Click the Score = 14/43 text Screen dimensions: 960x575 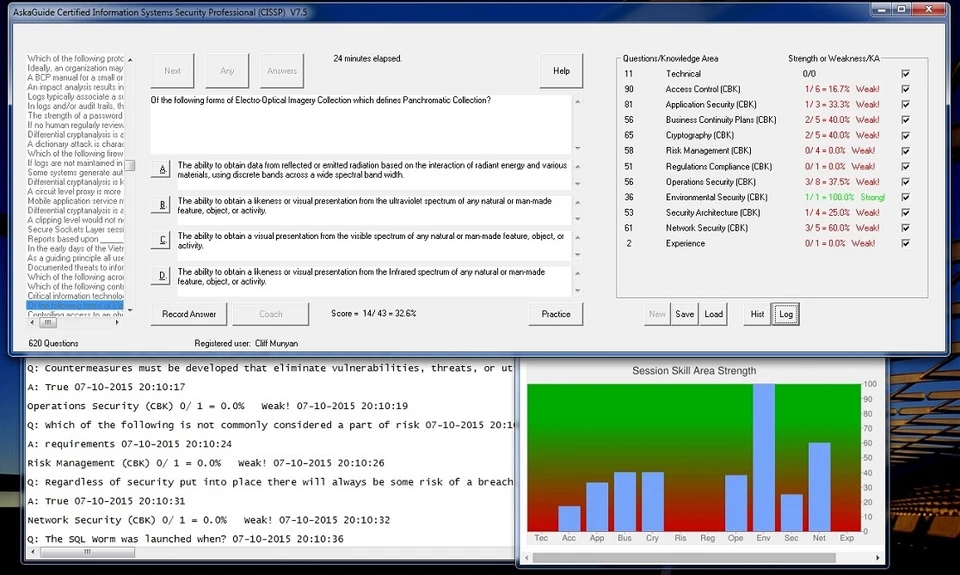pos(373,314)
